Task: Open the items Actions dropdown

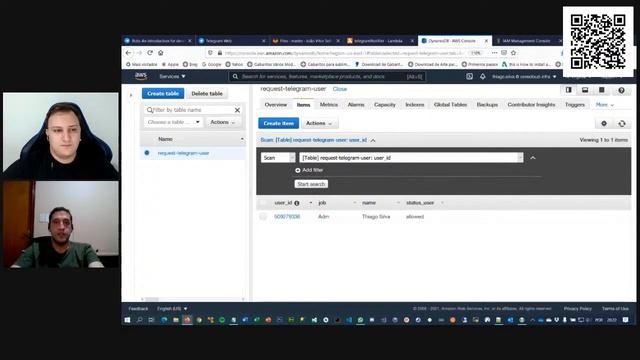Action: 319,123
